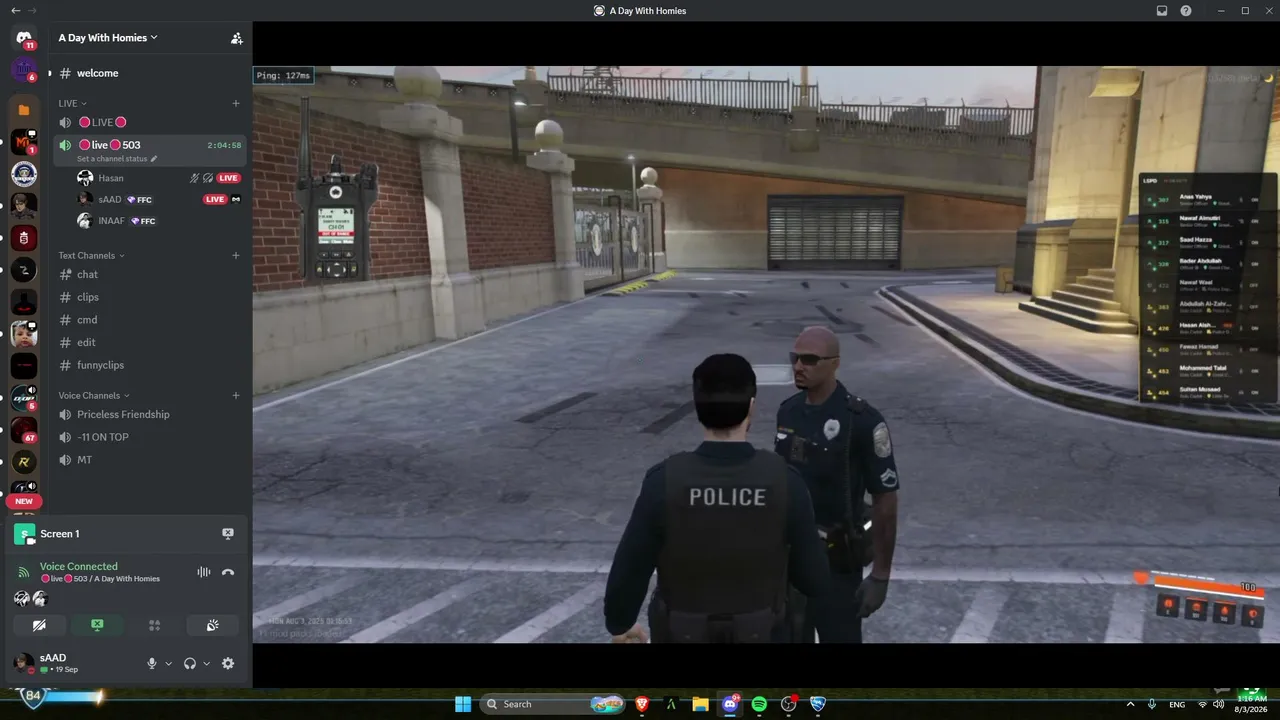This screenshot has width=1280, height=720.
Task: Open A Day With Homies server menu
Action: 109,38
